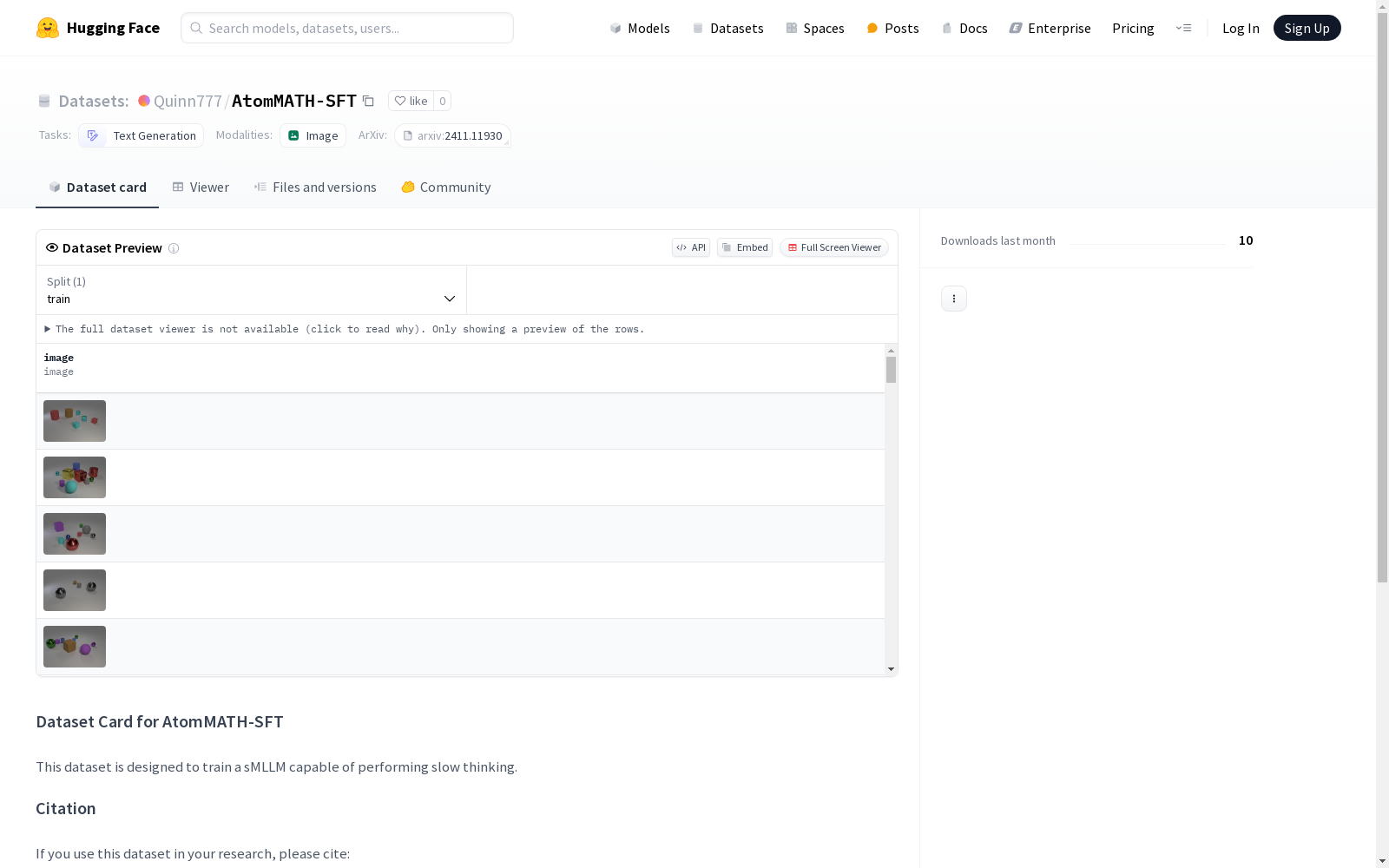
Task: Click the Image modality icon
Action: 293,135
